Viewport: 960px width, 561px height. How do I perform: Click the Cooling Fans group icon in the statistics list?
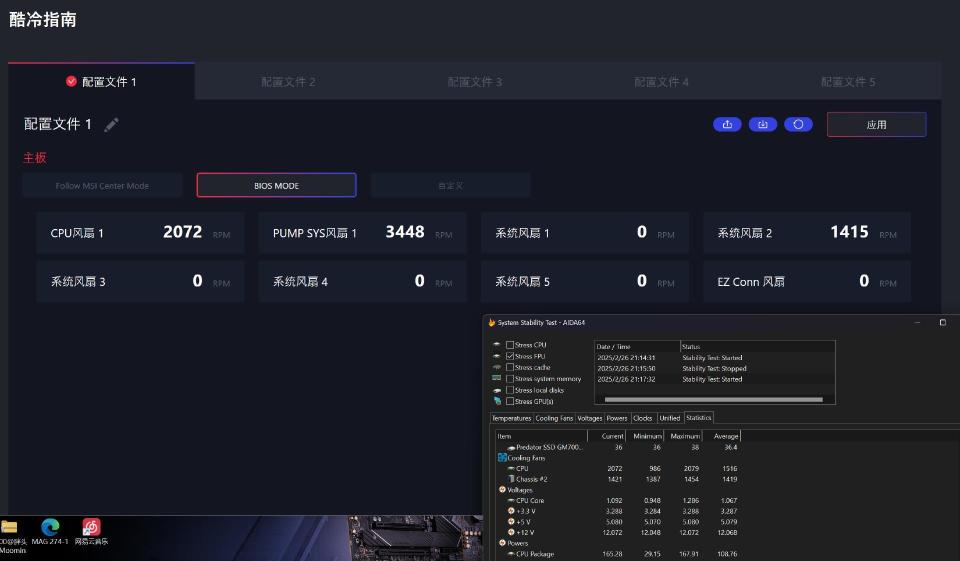coord(502,457)
